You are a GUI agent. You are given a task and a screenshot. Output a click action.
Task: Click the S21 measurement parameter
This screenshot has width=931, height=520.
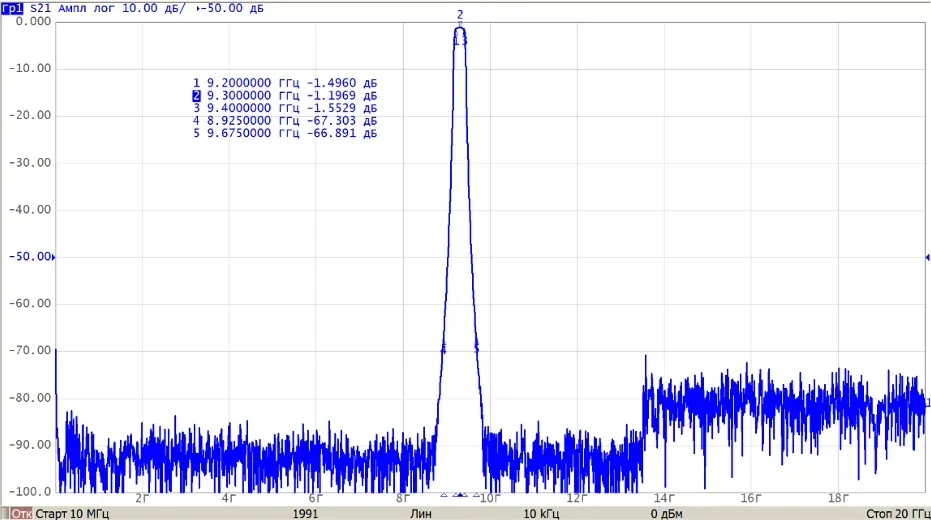click(40, 8)
